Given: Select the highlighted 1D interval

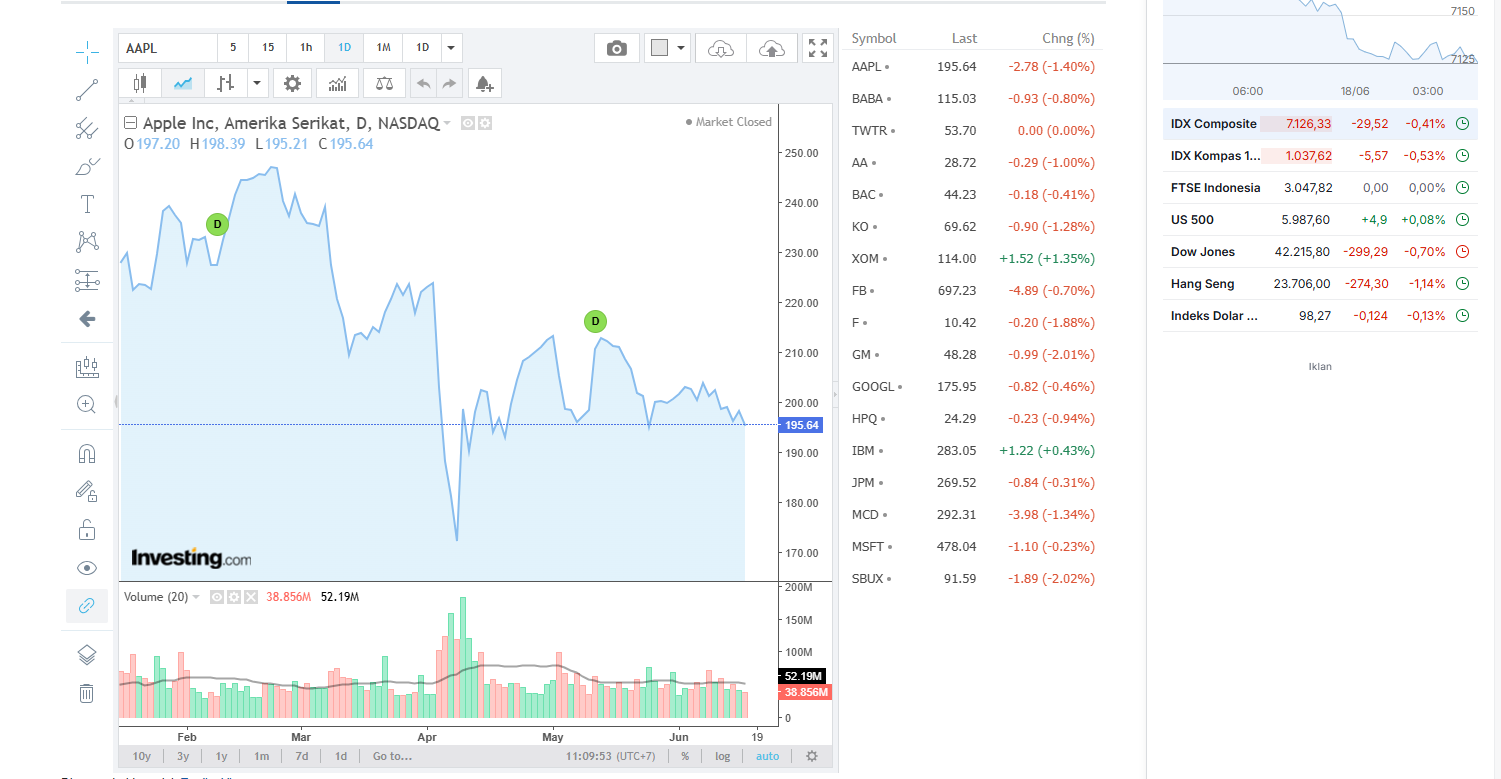Looking at the screenshot, I should [344, 48].
